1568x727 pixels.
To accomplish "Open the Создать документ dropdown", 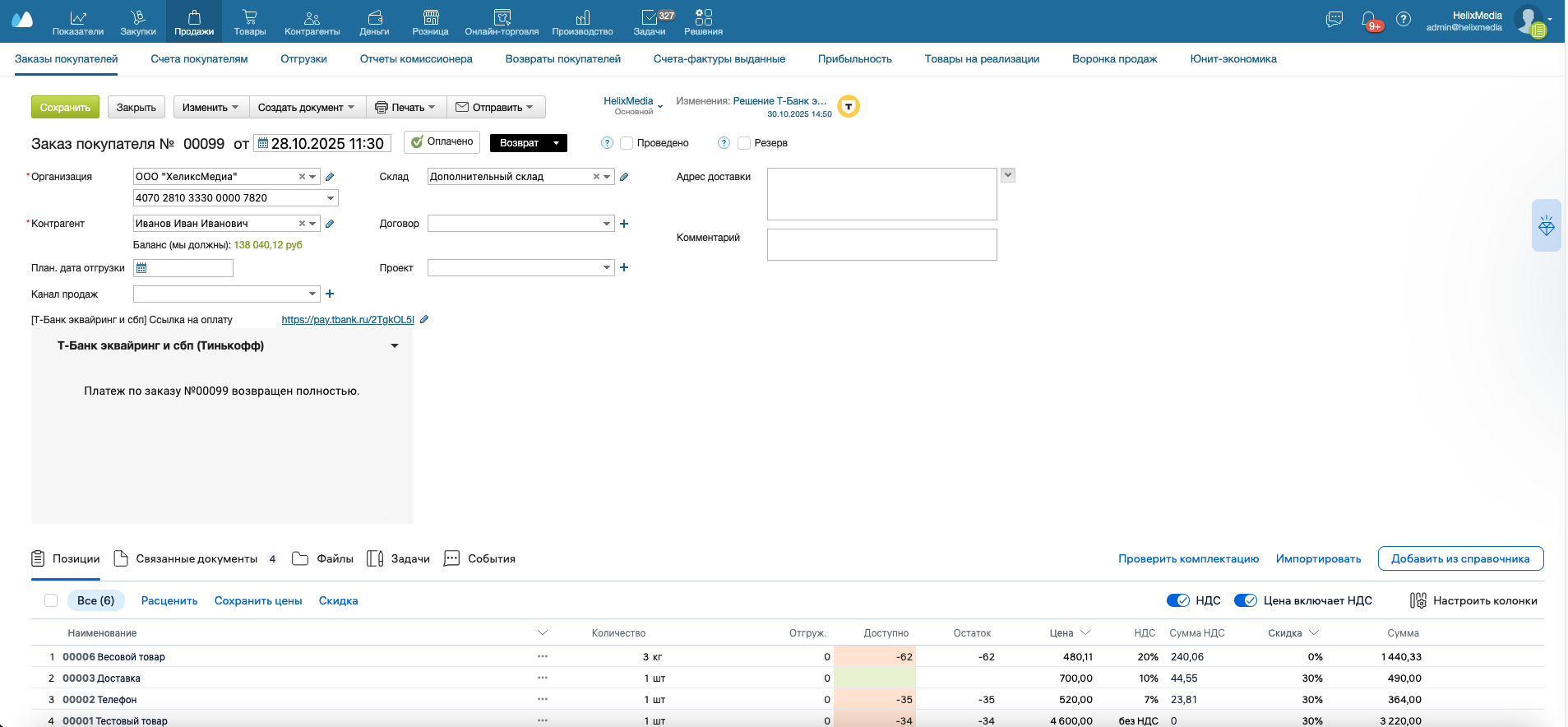I will pos(307,108).
